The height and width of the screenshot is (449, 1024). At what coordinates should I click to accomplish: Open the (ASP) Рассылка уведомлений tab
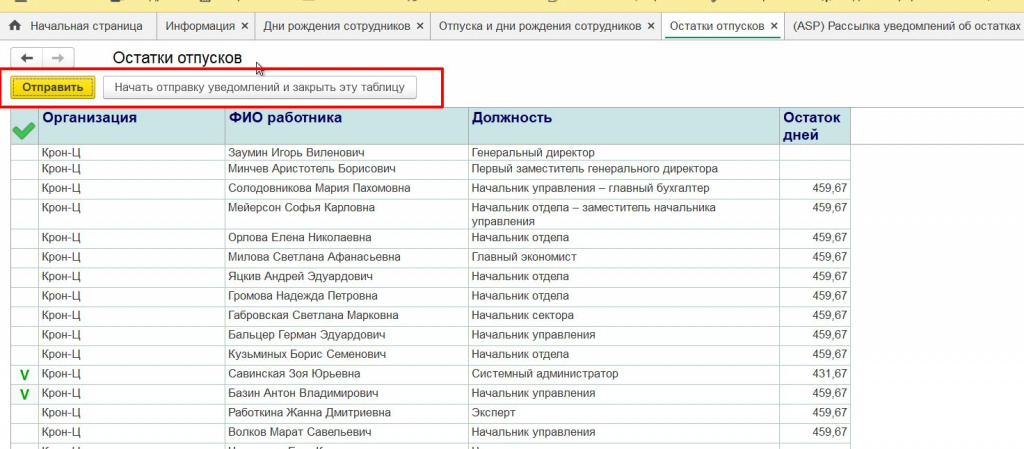[906, 26]
